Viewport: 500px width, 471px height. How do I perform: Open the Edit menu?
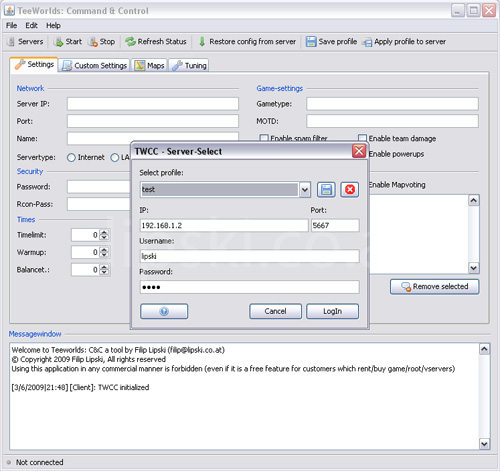pyautogui.click(x=32, y=26)
